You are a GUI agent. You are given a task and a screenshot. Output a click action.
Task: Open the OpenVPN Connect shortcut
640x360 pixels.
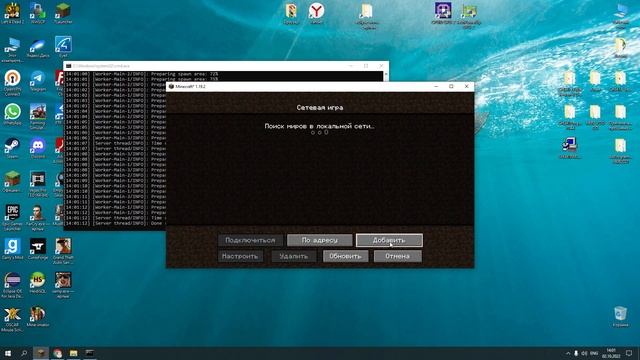tap(12, 82)
